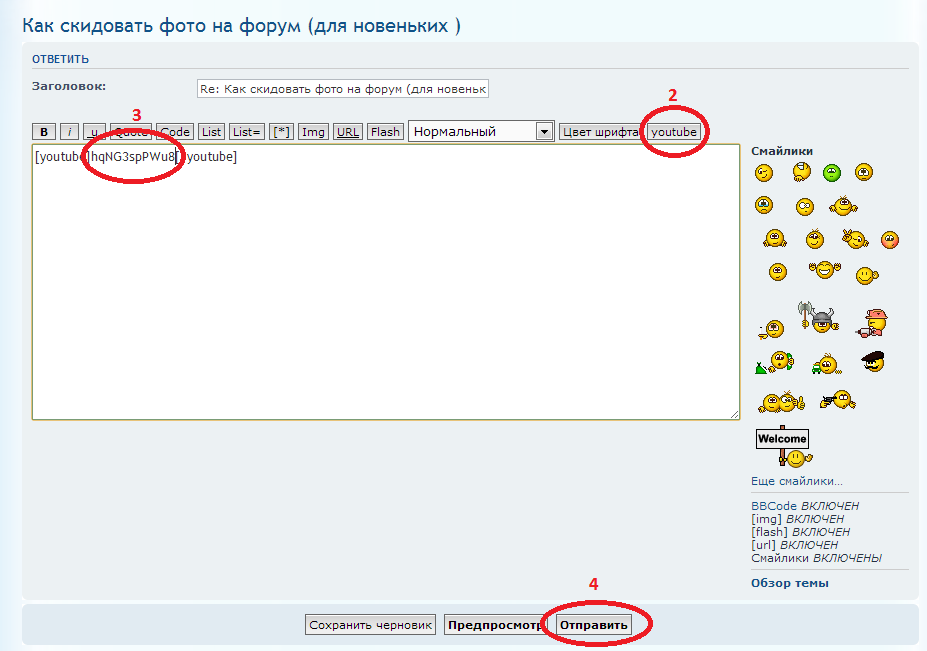Click the youtube BBCode button
The width and height of the screenshot is (927, 651).
(673, 132)
